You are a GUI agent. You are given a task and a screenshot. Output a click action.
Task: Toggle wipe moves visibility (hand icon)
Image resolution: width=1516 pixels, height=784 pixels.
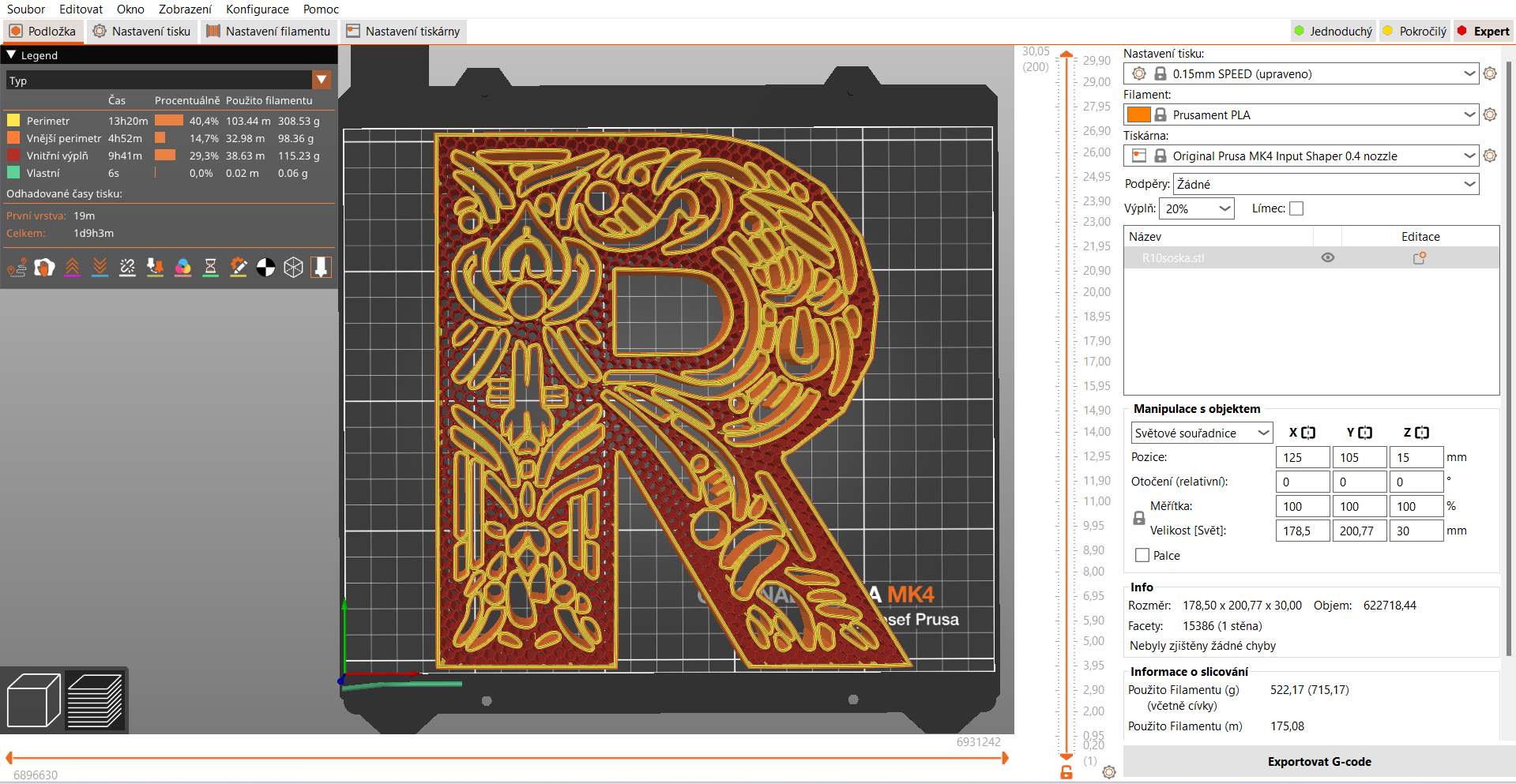click(x=45, y=268)
